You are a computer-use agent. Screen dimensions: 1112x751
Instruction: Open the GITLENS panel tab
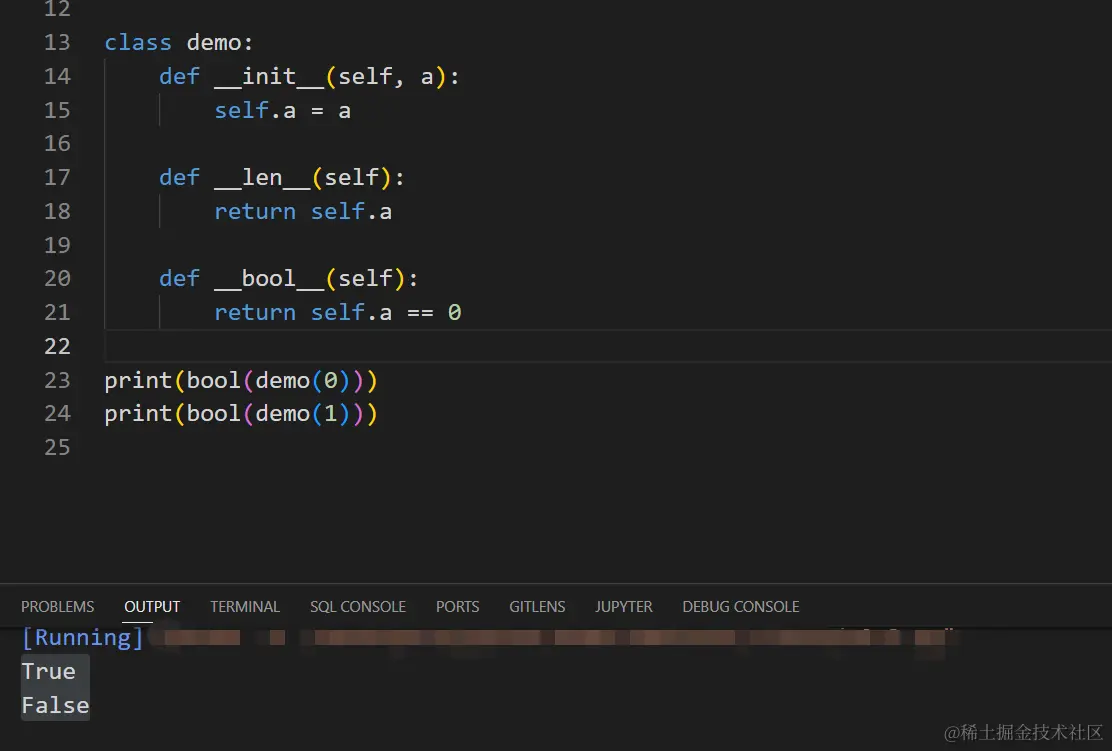[x=537, y=606]
